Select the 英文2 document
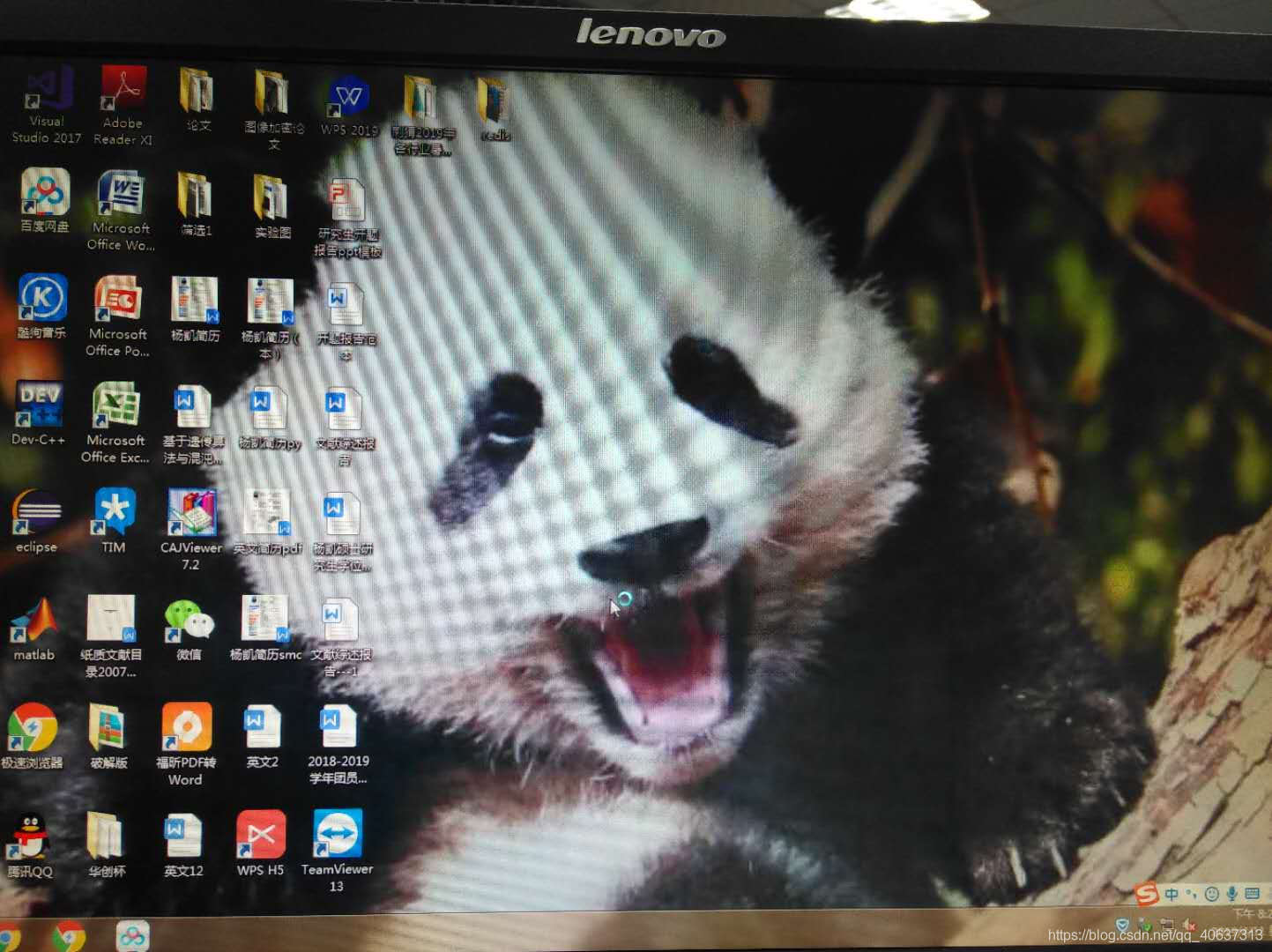 [x=263, y=736]
